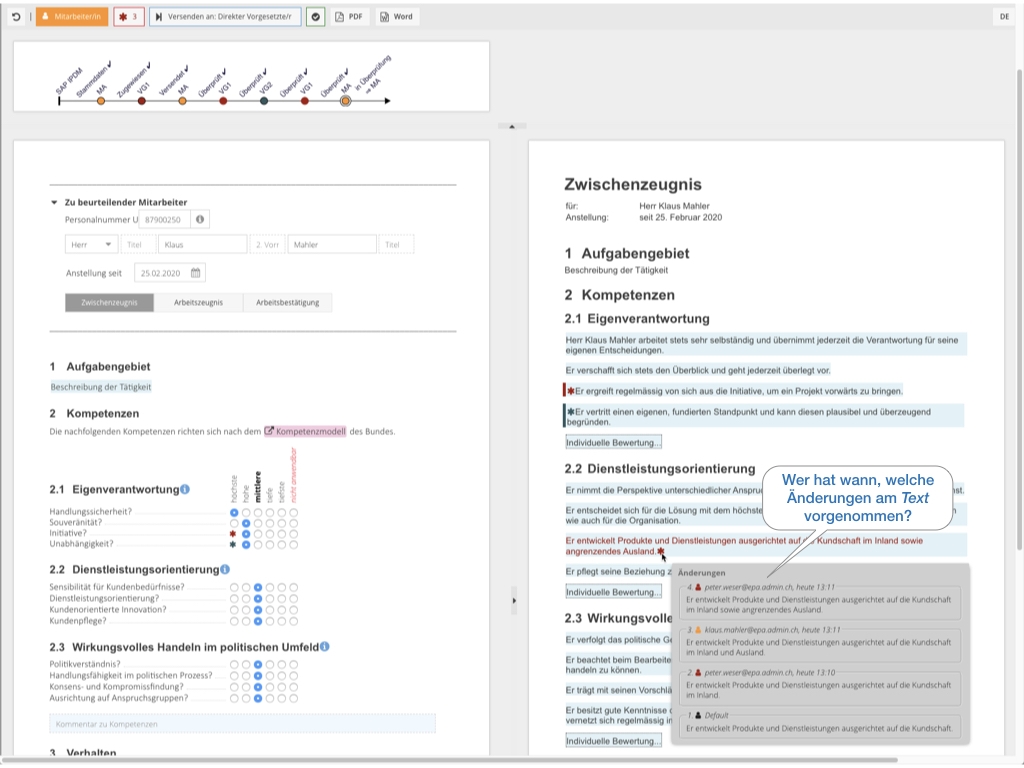
Task: Select the Arbeitszeugnis tab
Action: [198, 302]
